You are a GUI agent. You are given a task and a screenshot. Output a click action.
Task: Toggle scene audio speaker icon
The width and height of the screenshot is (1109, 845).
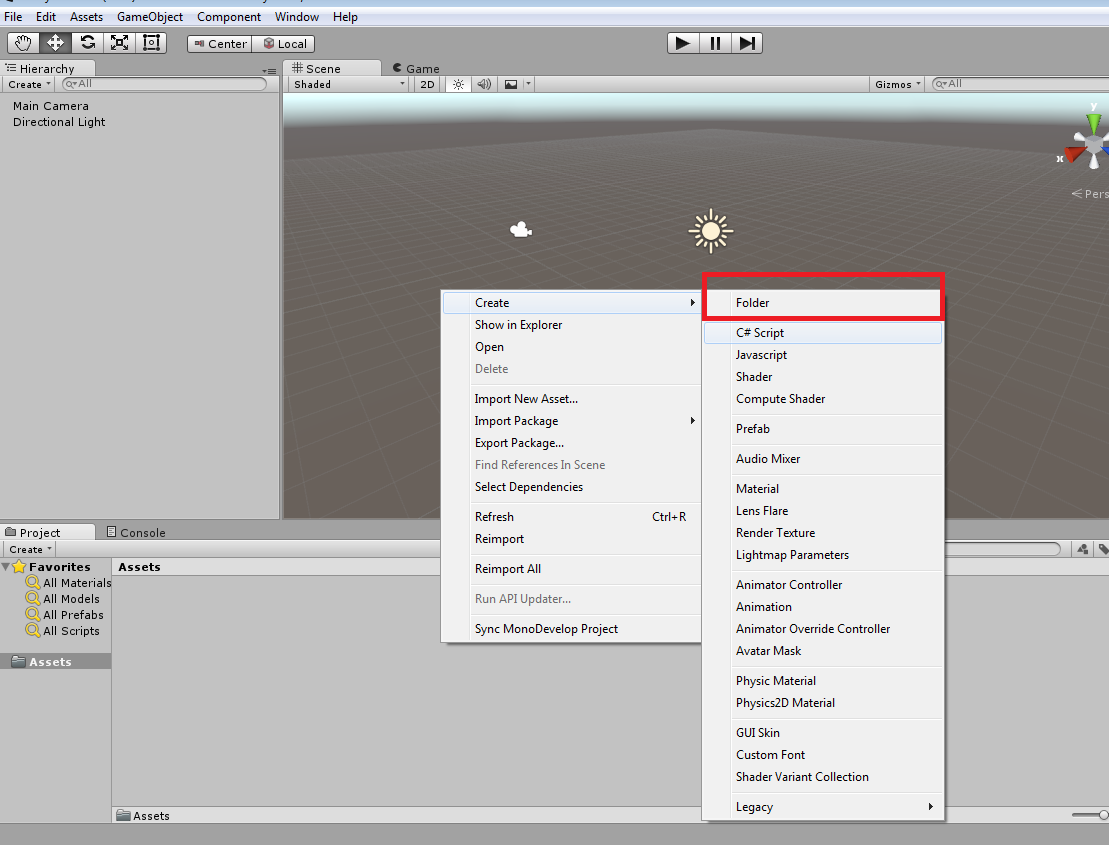coord(484,84)
